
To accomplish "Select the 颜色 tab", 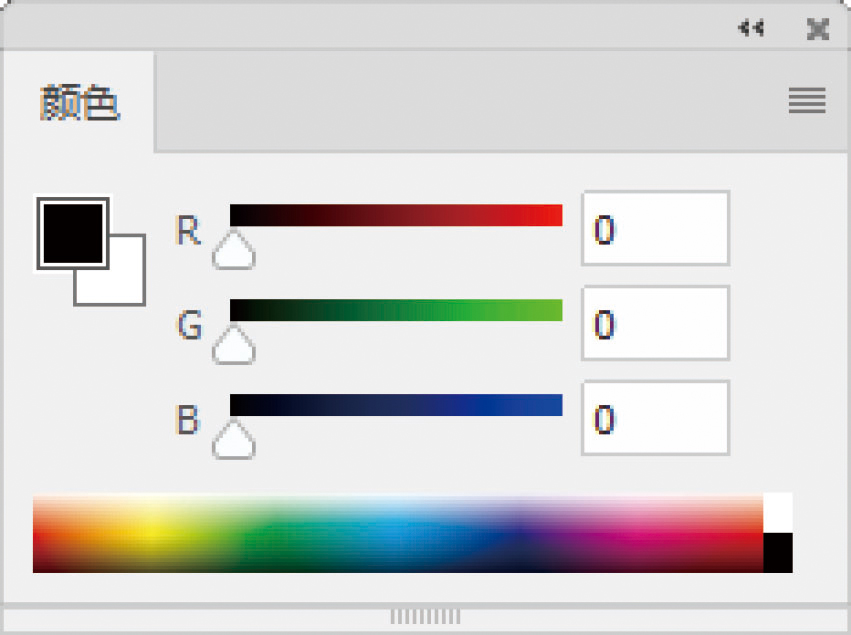I will (x=80, y=103).
